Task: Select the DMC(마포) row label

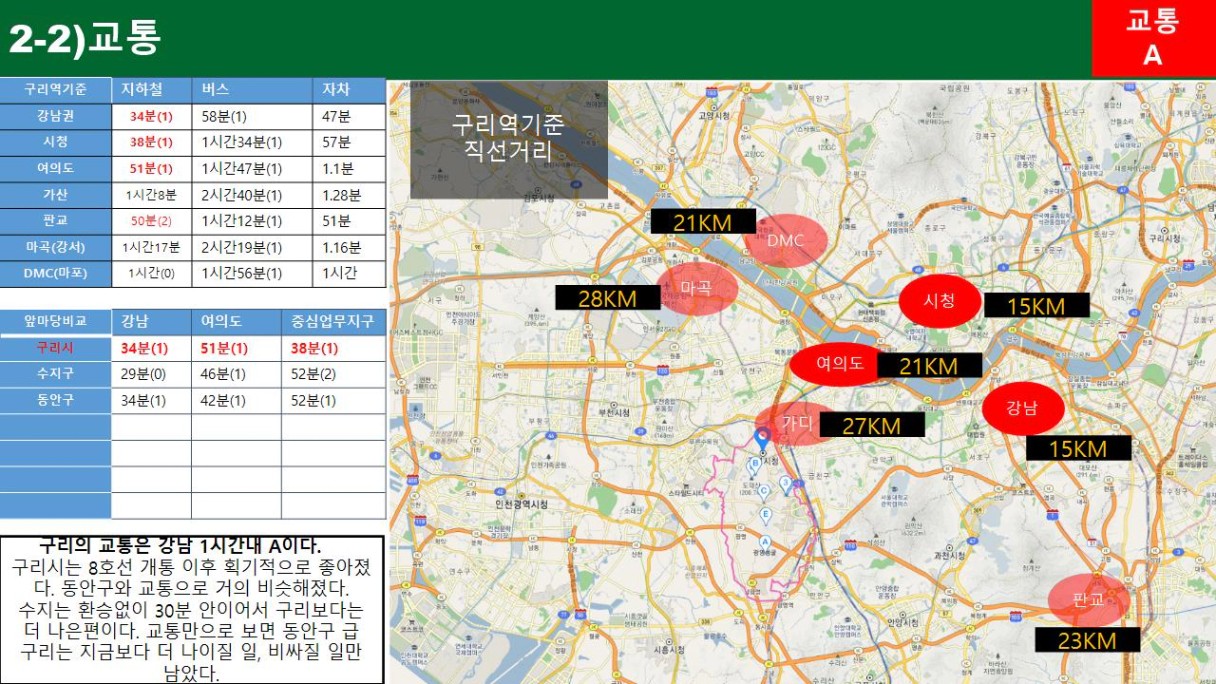Action: coord(55,273)
